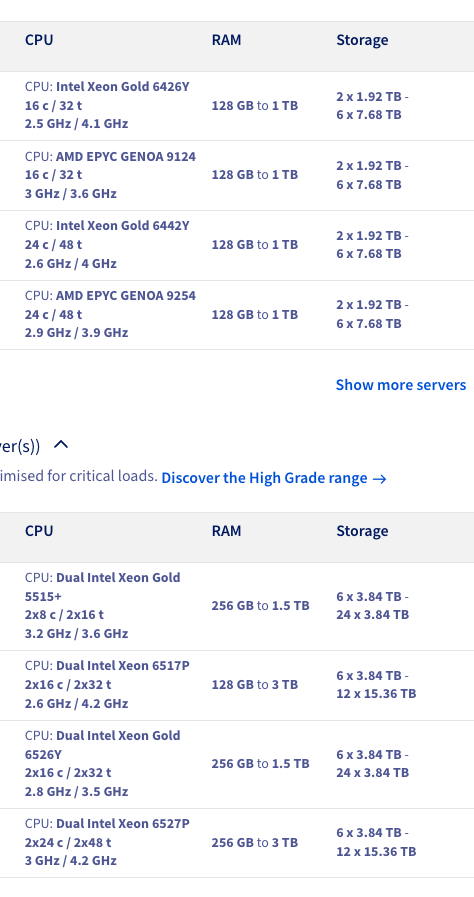Click the CPU header in the top table
The height and width of the screenshot is (897, 474).
[39, 40]
